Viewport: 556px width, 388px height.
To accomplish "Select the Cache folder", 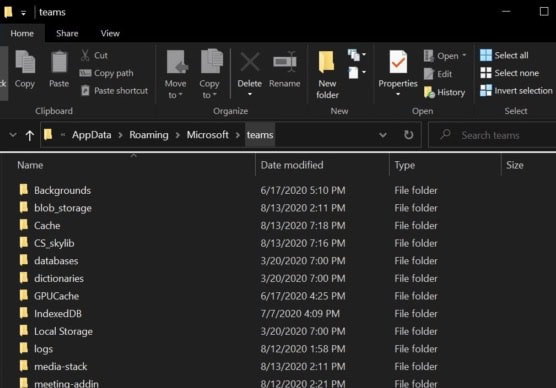I will [47, 226].
